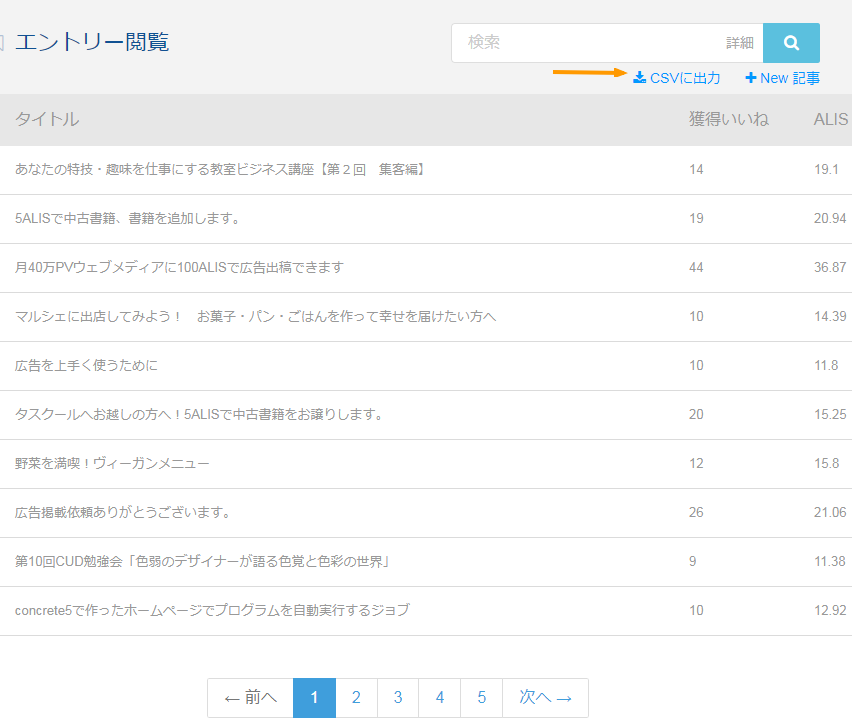
Task: Sort by the 獲得いいね column header
Action: (728, 119)
